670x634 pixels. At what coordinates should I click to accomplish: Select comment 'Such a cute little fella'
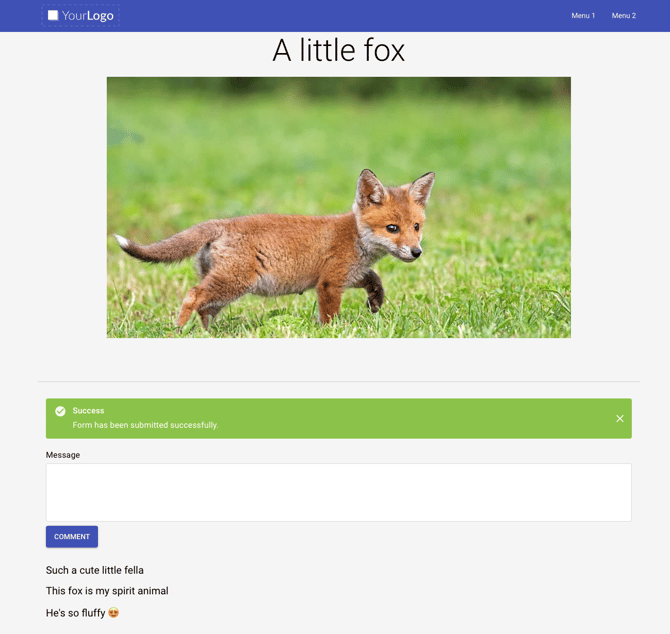[95, 570]
